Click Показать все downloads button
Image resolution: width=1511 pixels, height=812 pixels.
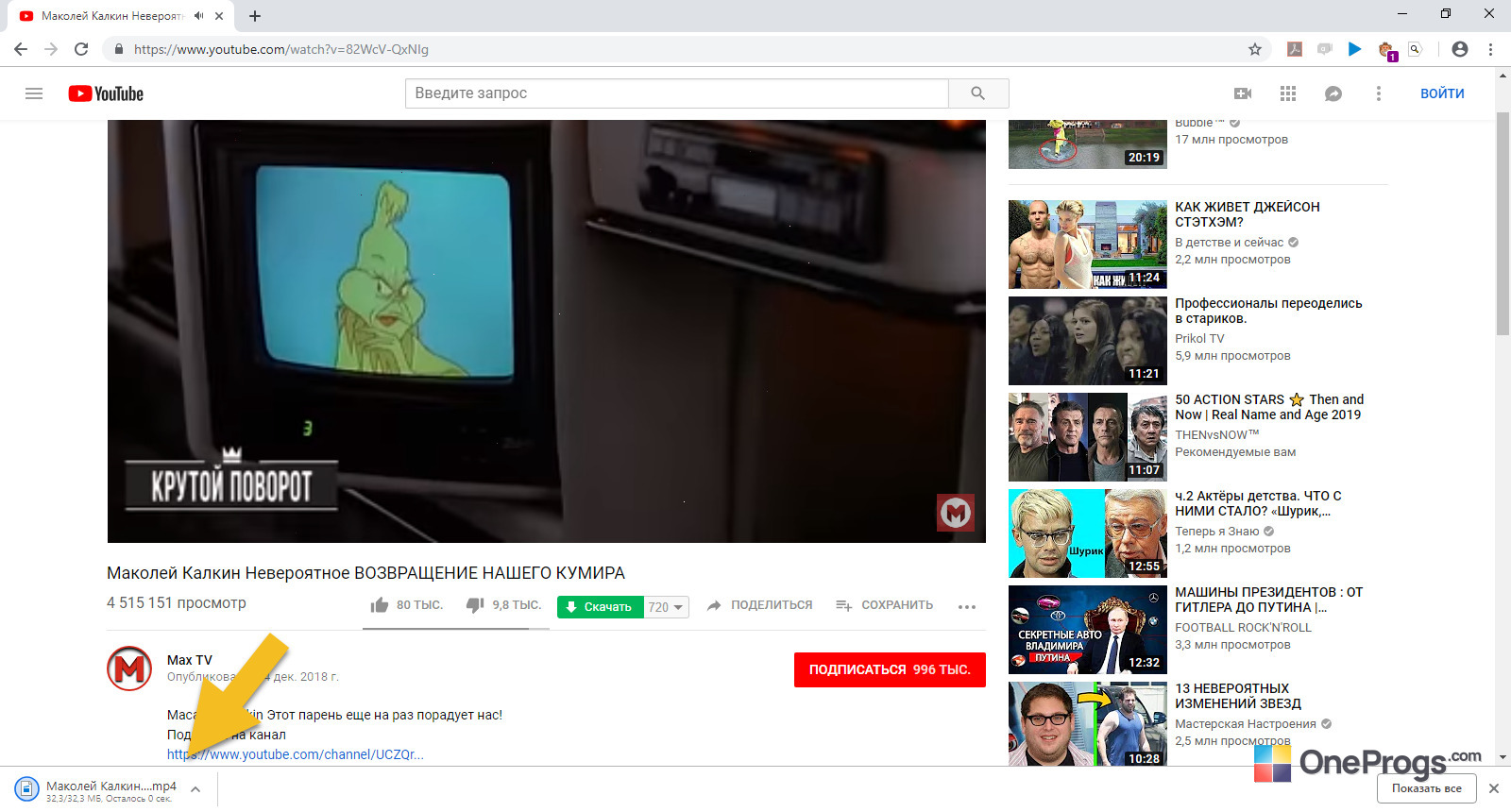point(1426,788)
